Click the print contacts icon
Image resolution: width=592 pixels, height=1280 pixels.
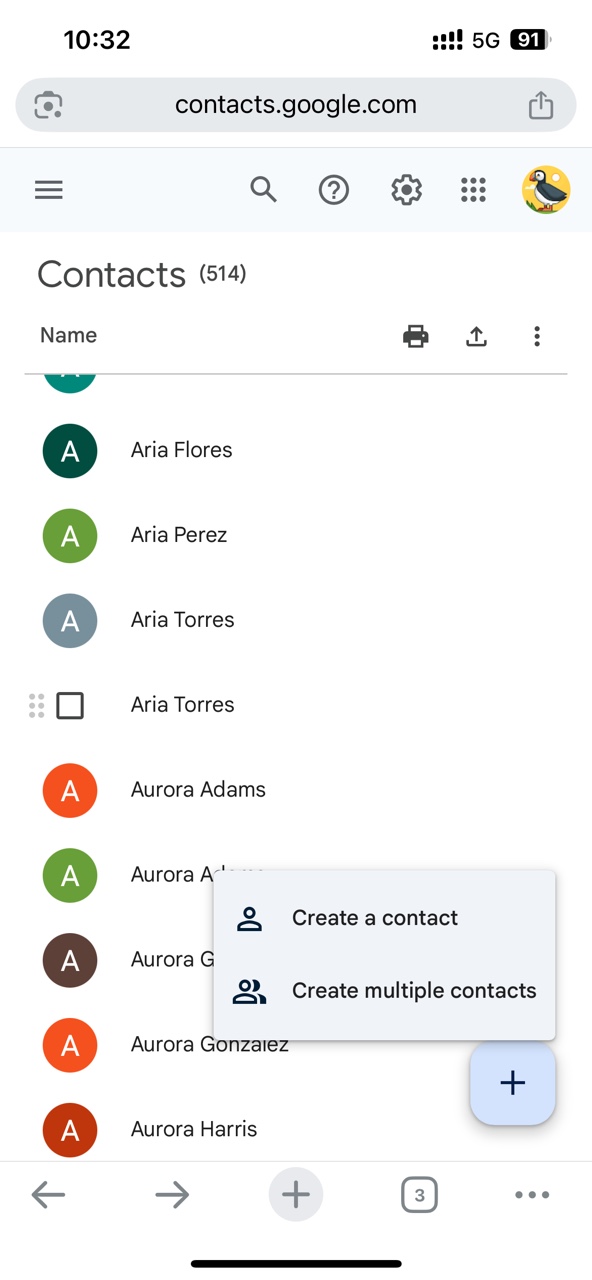tap(415, 336)
